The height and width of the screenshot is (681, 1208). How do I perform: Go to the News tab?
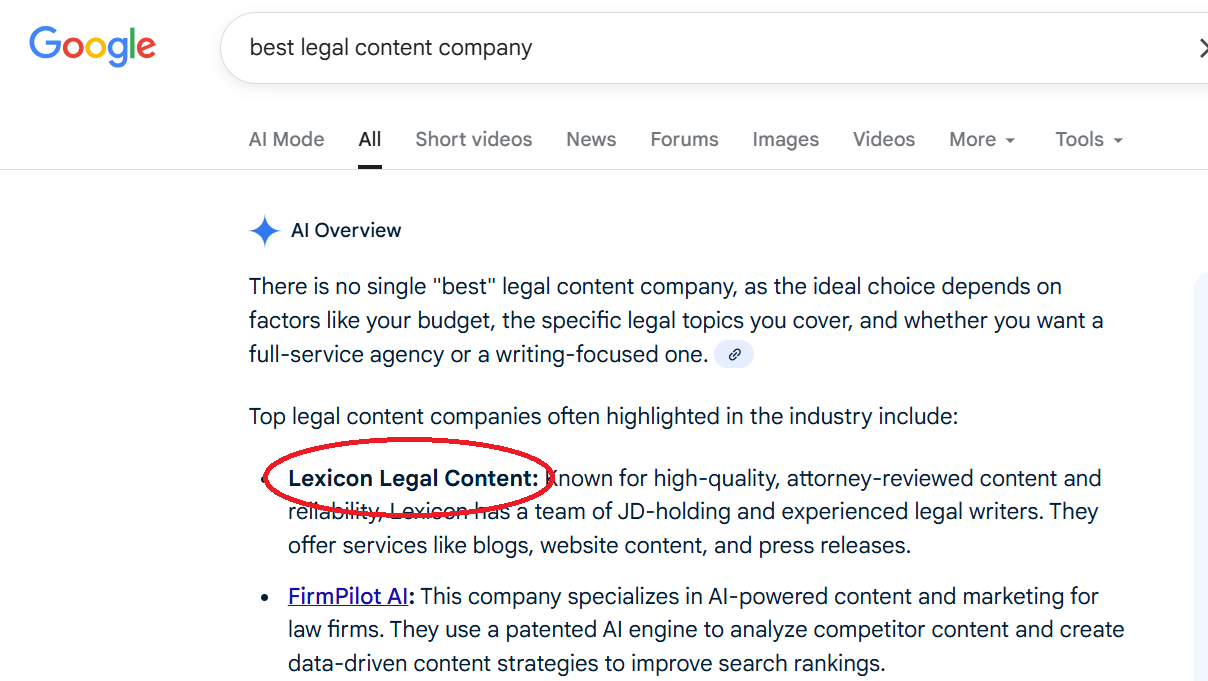[591, 140]
